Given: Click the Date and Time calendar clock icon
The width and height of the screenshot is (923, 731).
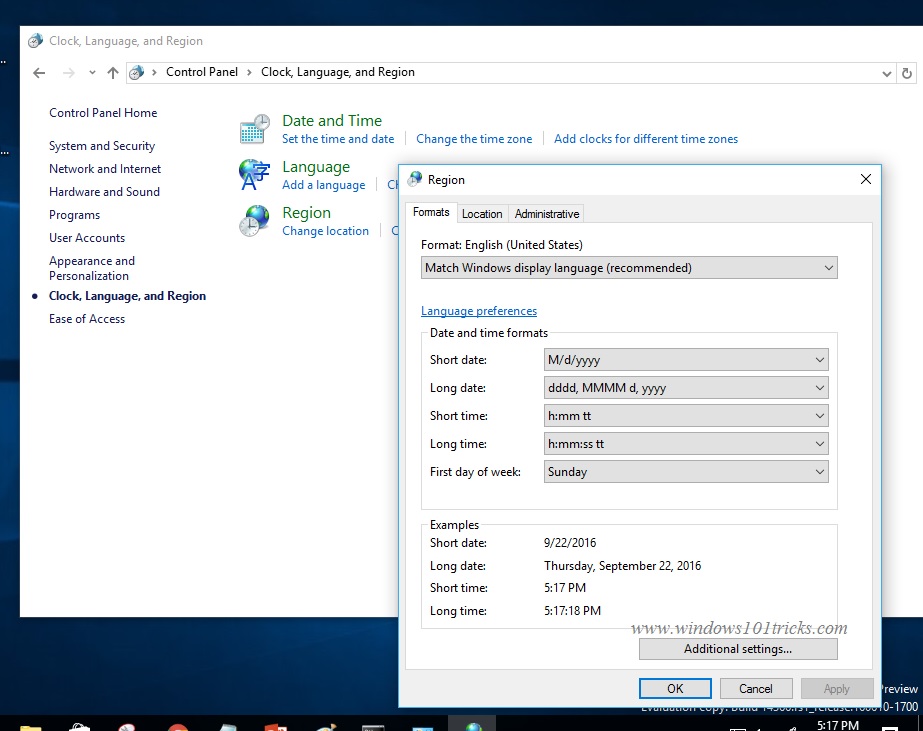Looking at the screenshot, I should click(254, 129).
